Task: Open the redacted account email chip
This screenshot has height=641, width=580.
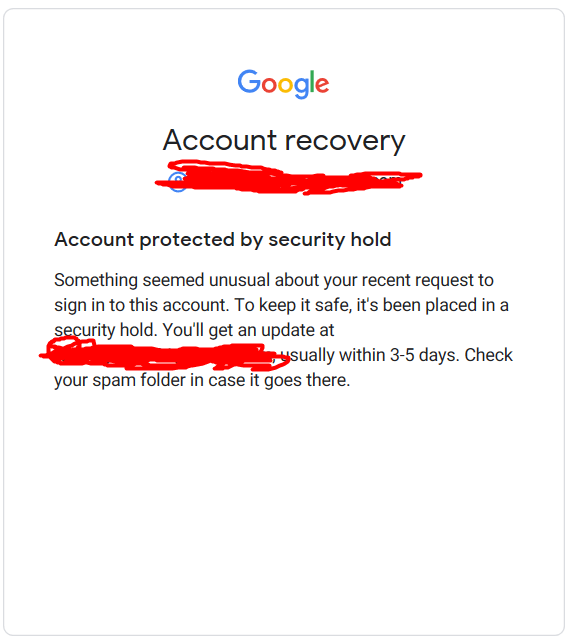Action: (288, 177)
